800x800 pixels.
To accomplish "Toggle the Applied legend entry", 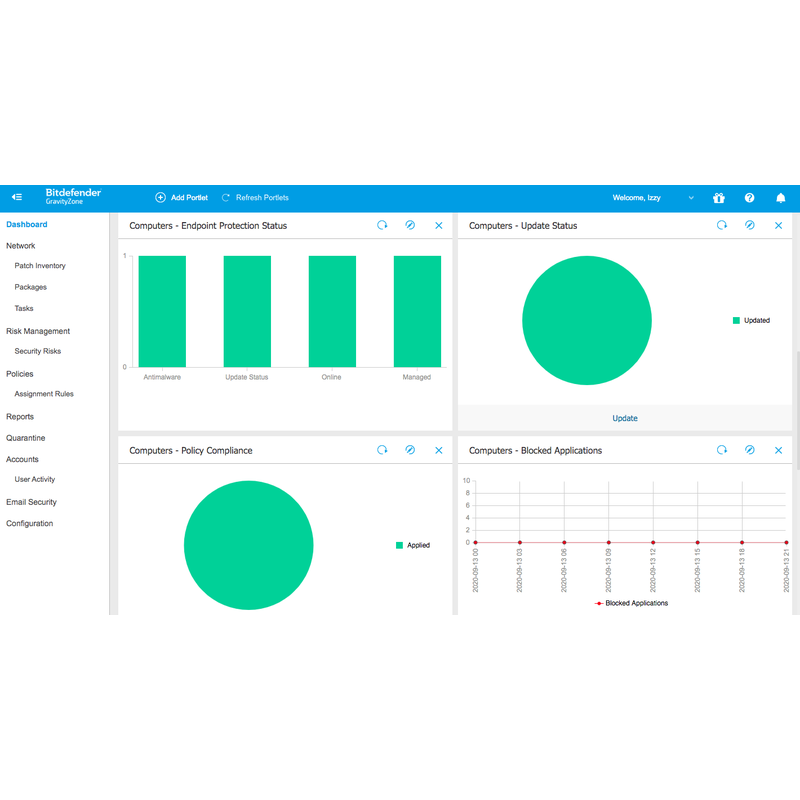I will pos(413,545).
